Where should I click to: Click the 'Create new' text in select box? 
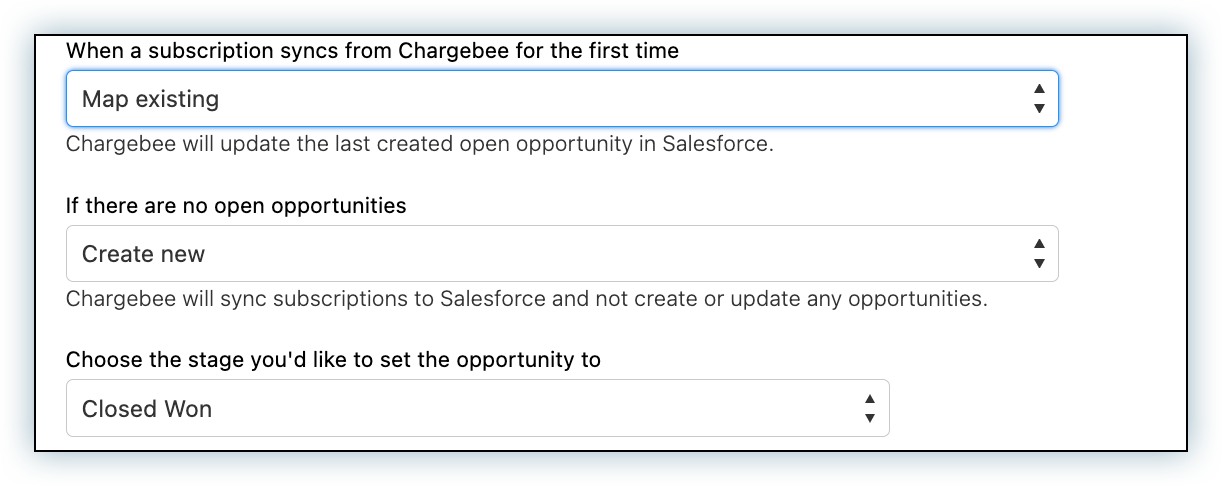click(x=143, y=254)
